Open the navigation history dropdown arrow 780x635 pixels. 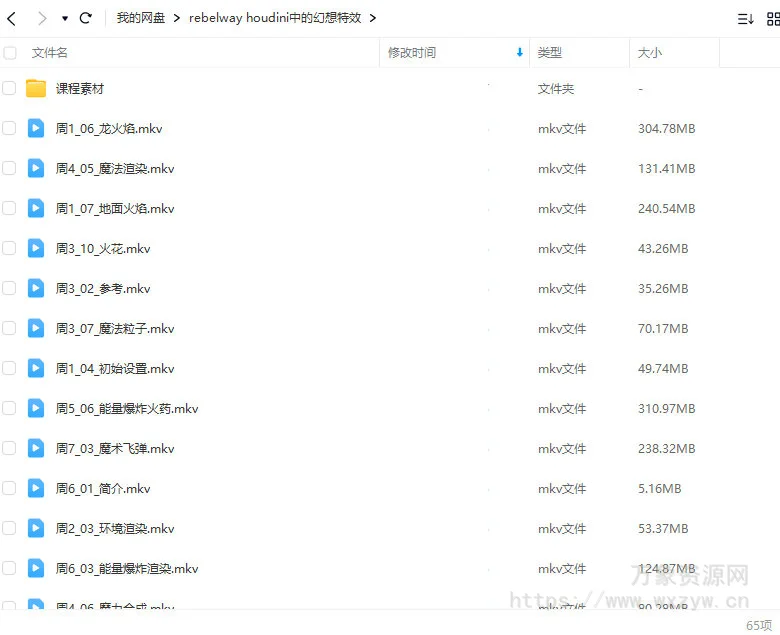(65, 18)
